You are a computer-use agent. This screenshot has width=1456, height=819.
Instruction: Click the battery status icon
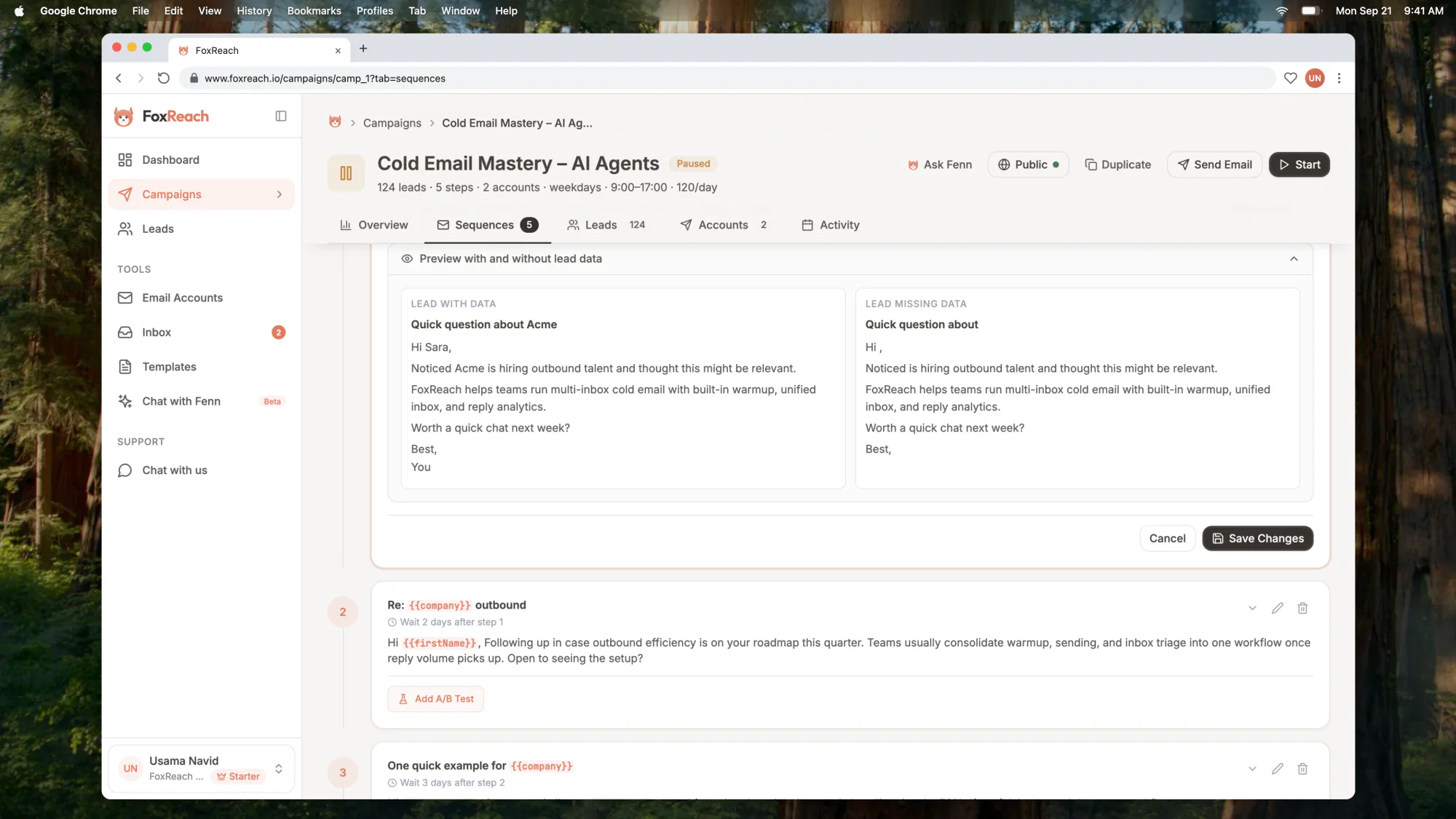(1311, 11)
